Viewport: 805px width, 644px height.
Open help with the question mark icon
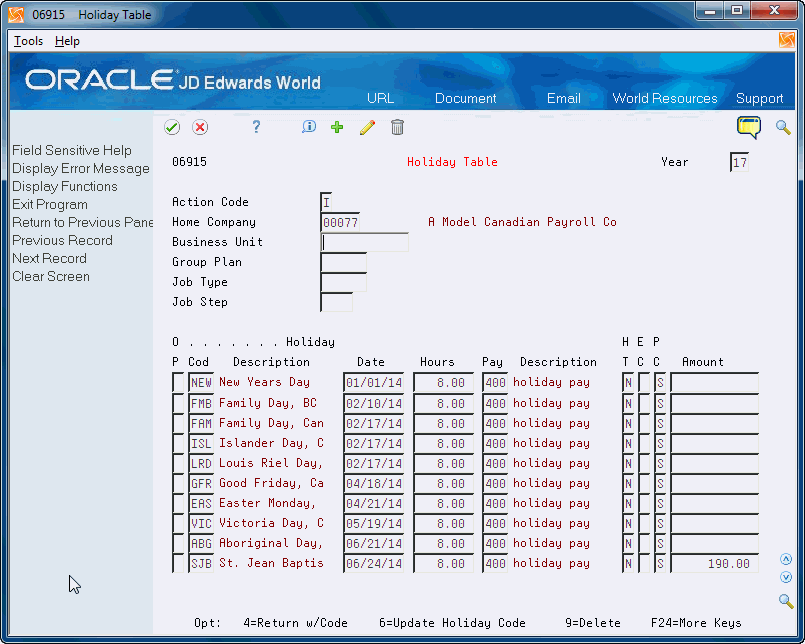pos(256,127)
